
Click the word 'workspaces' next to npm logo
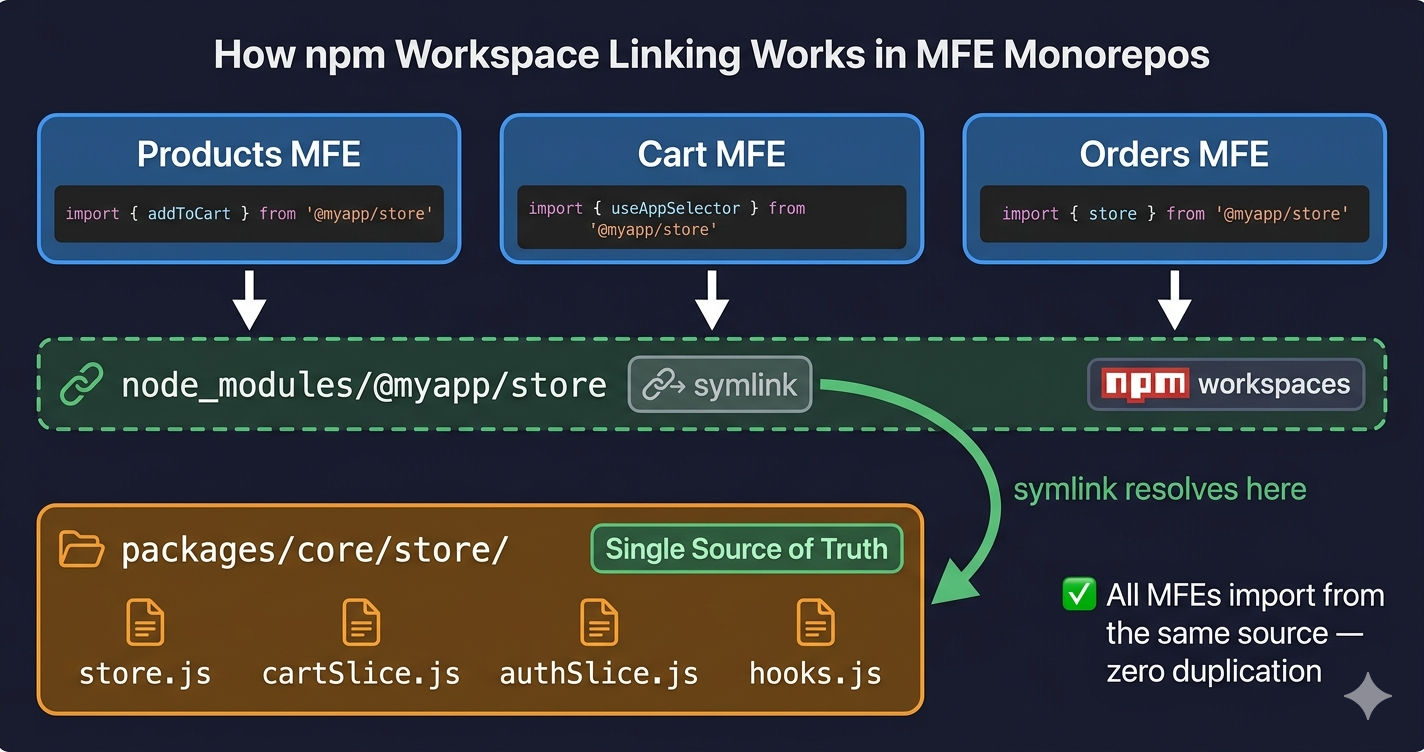click(1274, 384)
